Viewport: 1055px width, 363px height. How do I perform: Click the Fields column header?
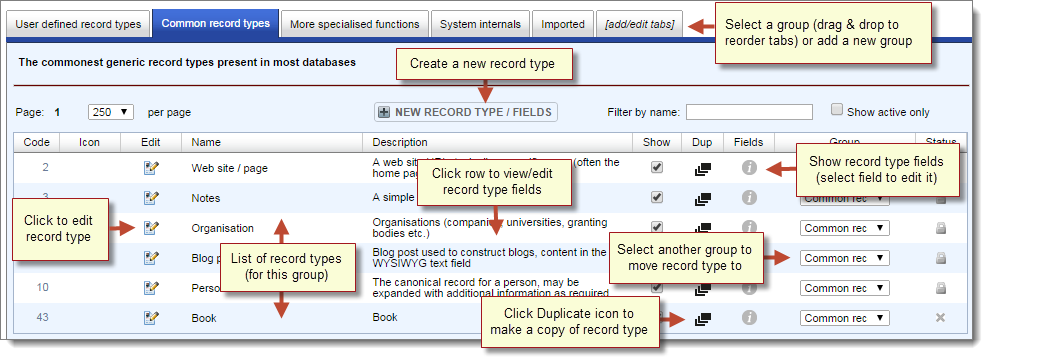click(x=749, y=142)
